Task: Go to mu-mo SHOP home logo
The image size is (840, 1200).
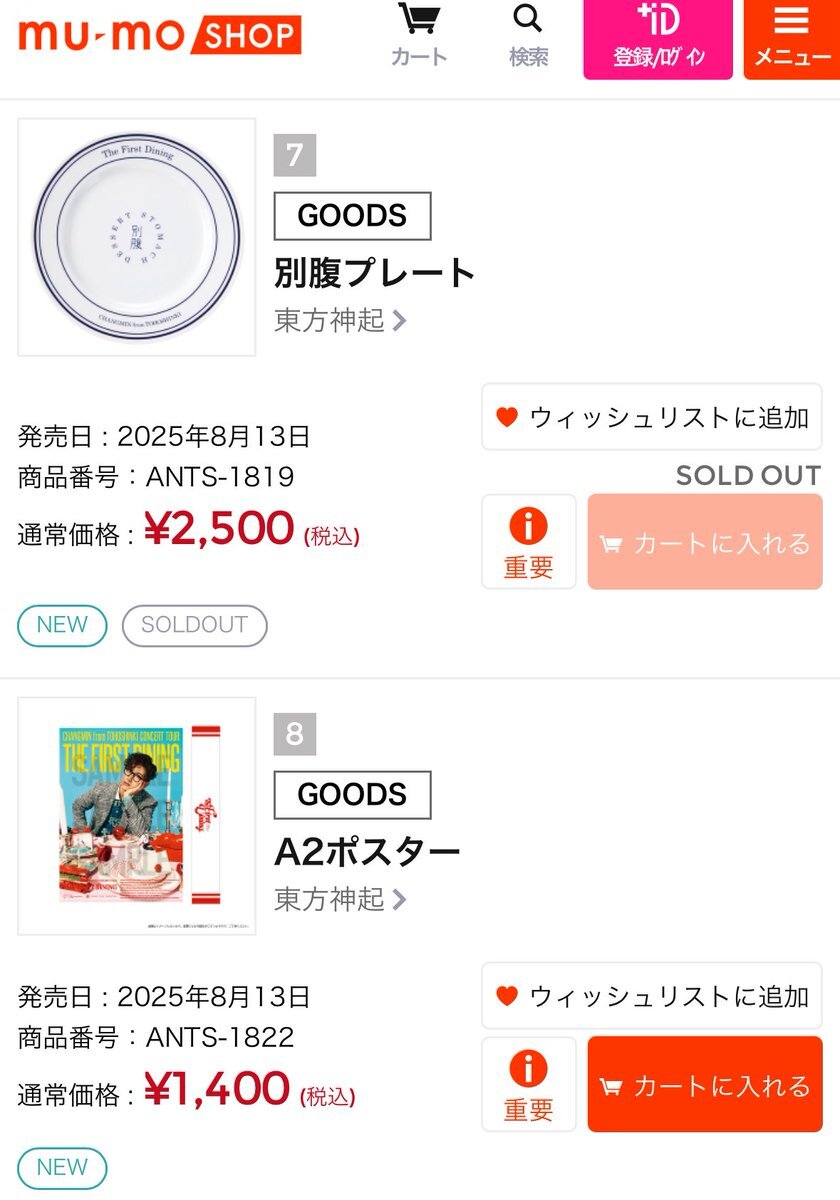Action: [159, 35]
